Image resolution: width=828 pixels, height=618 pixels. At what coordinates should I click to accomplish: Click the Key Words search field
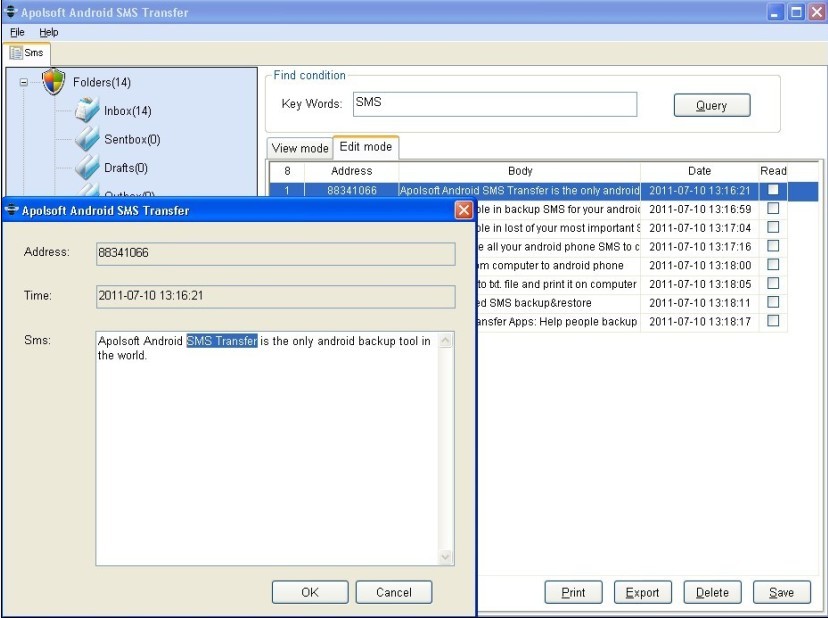[x=494, y=104]
